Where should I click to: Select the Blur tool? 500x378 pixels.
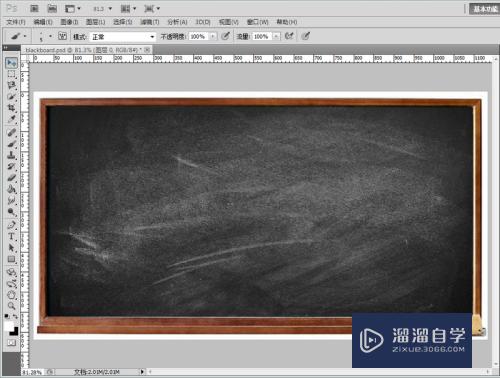(11, 200)
